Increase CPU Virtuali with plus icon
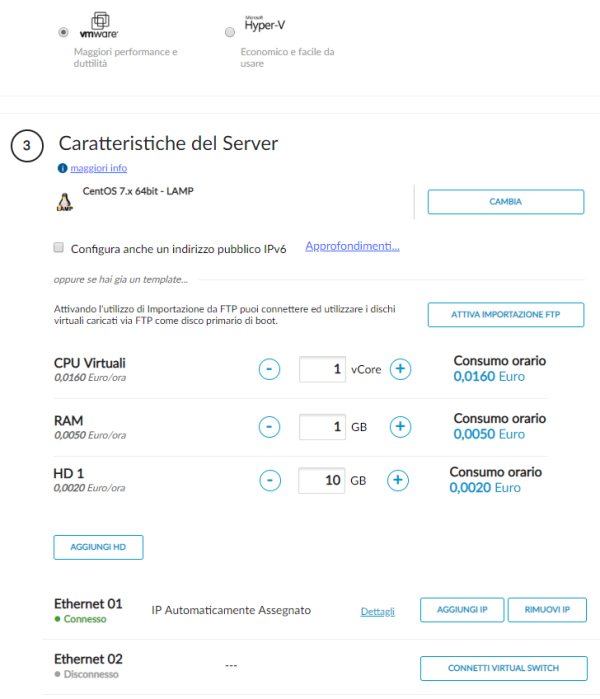 click(x=400, y=369)
